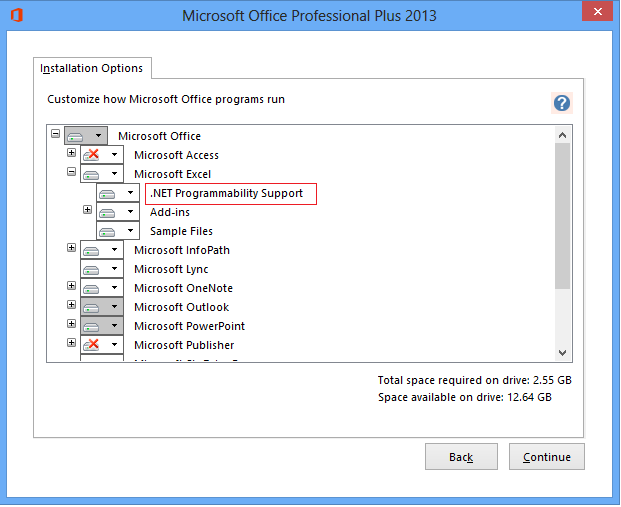Expand the Add-ins node

[x=88, y=210]
